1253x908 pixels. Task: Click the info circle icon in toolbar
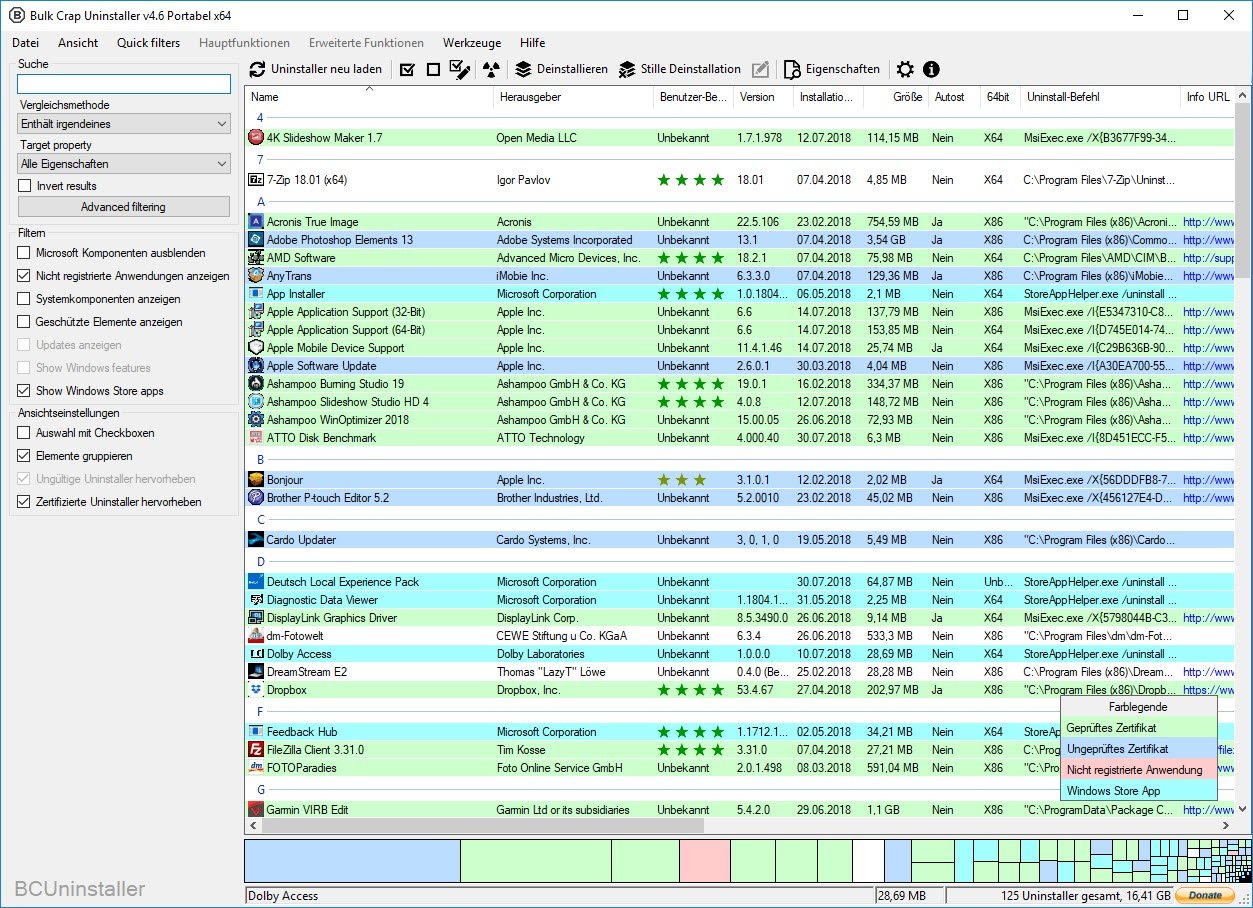point(931,70)
